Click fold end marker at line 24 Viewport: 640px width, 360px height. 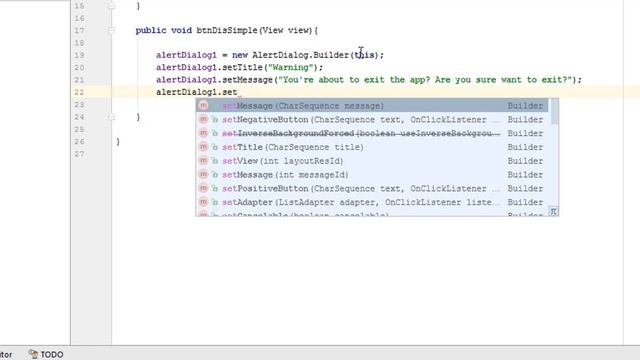click(111, 117)
